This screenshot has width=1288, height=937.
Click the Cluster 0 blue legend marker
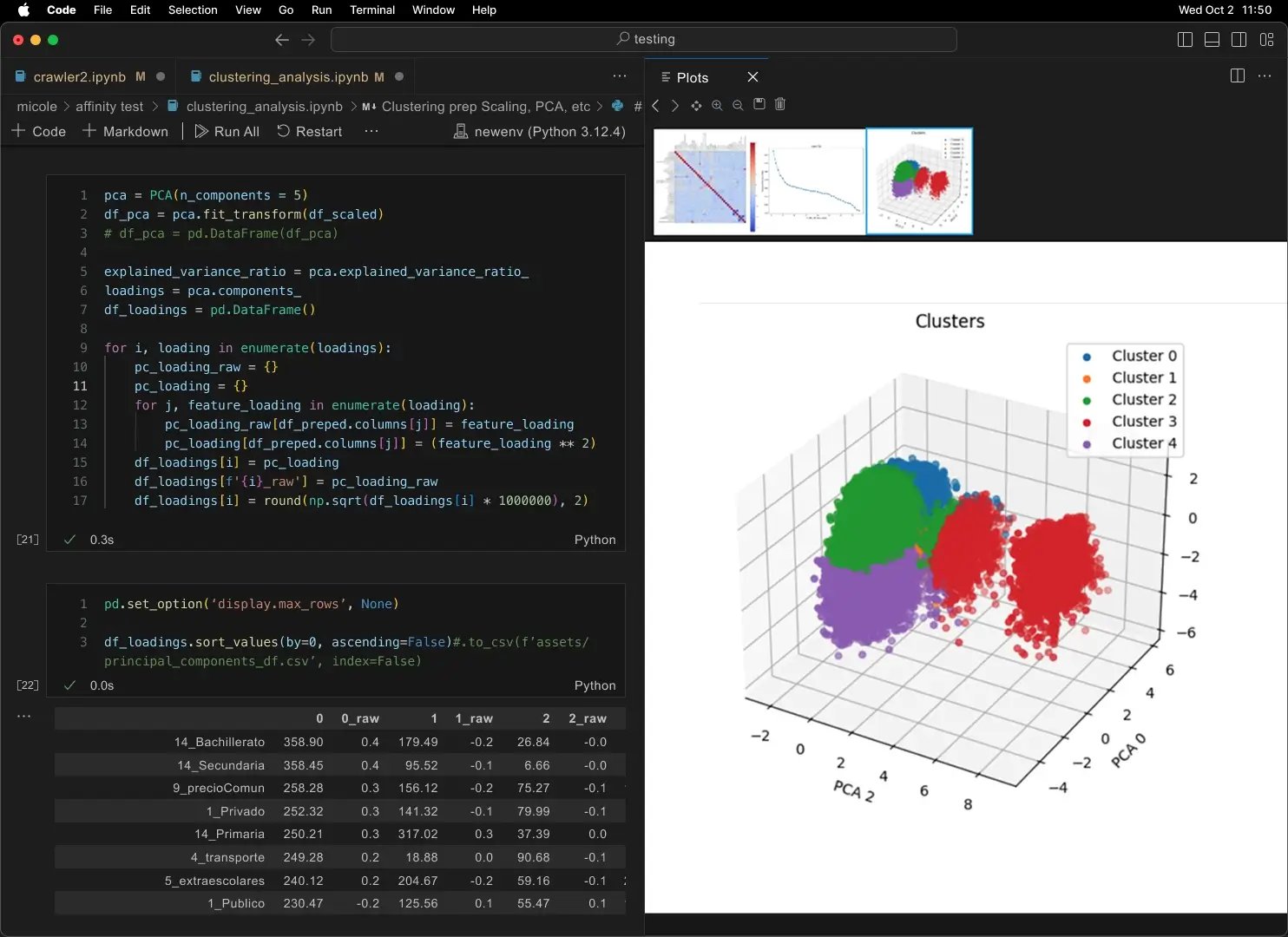pos(1087,357)
